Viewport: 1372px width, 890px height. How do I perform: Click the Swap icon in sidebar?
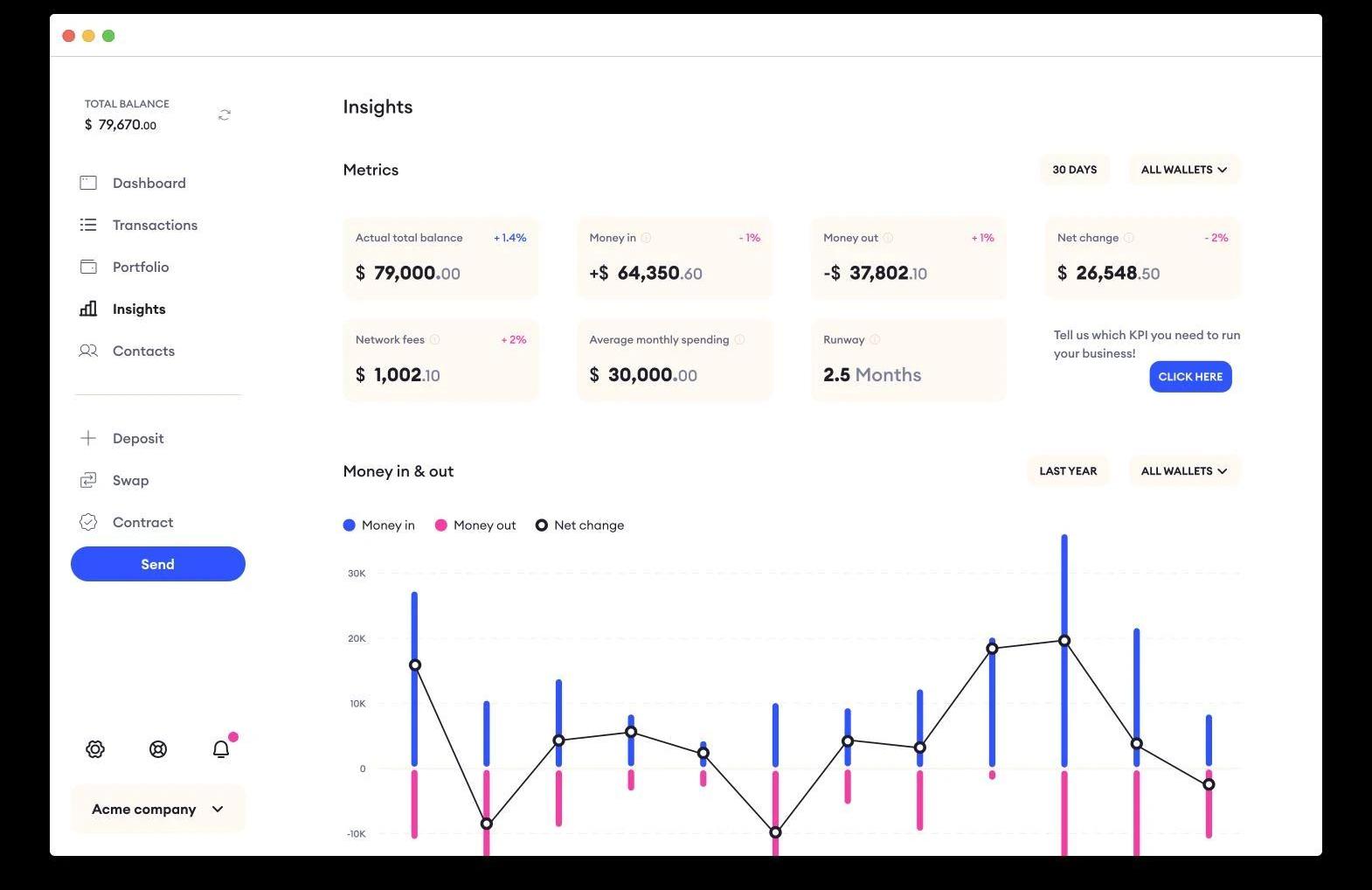pos(88,480)
